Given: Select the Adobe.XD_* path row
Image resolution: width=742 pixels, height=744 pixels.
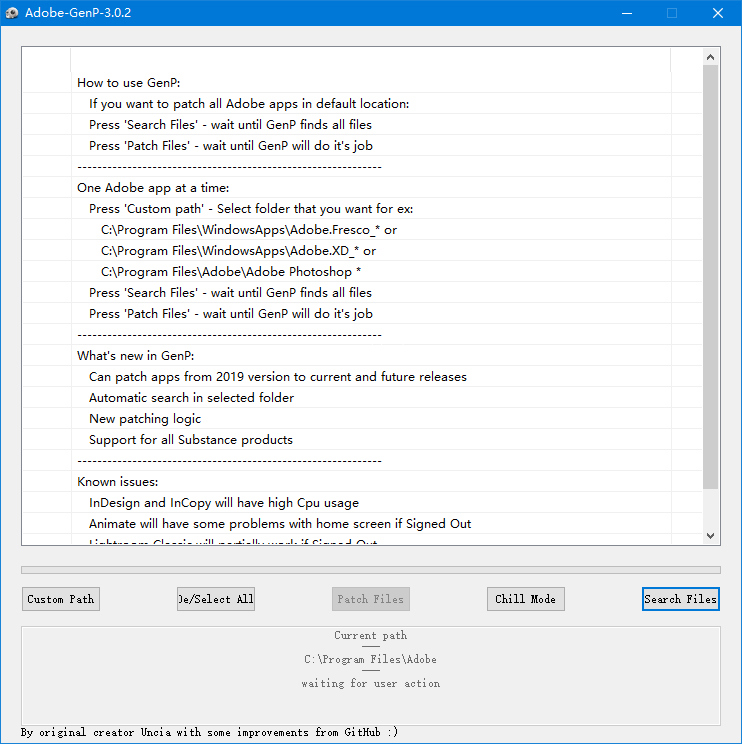Looking at the screenshot, I should 362,251.
